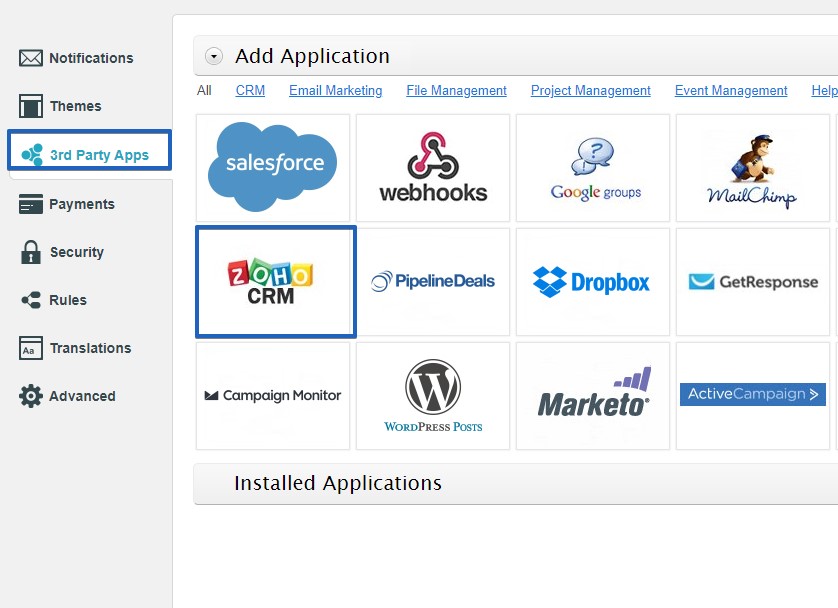This screenshot has width=838, height=608.
Task: Open the Security settings label
Action: 77,252
